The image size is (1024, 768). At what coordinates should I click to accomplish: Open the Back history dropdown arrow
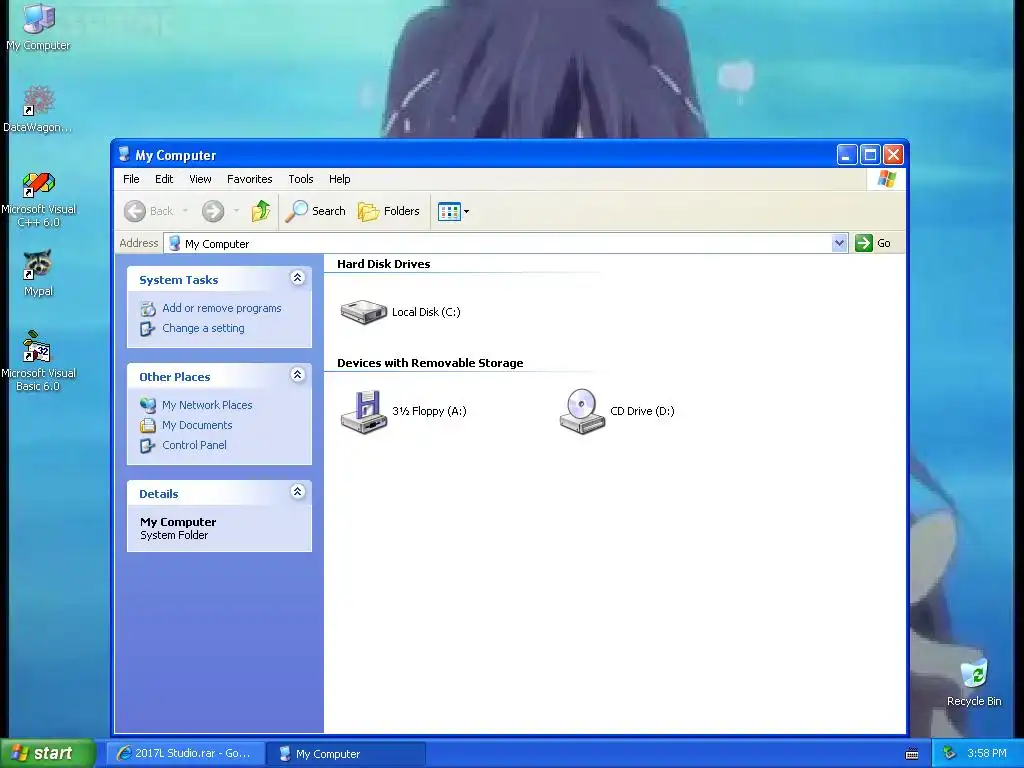tap(185, 211)
